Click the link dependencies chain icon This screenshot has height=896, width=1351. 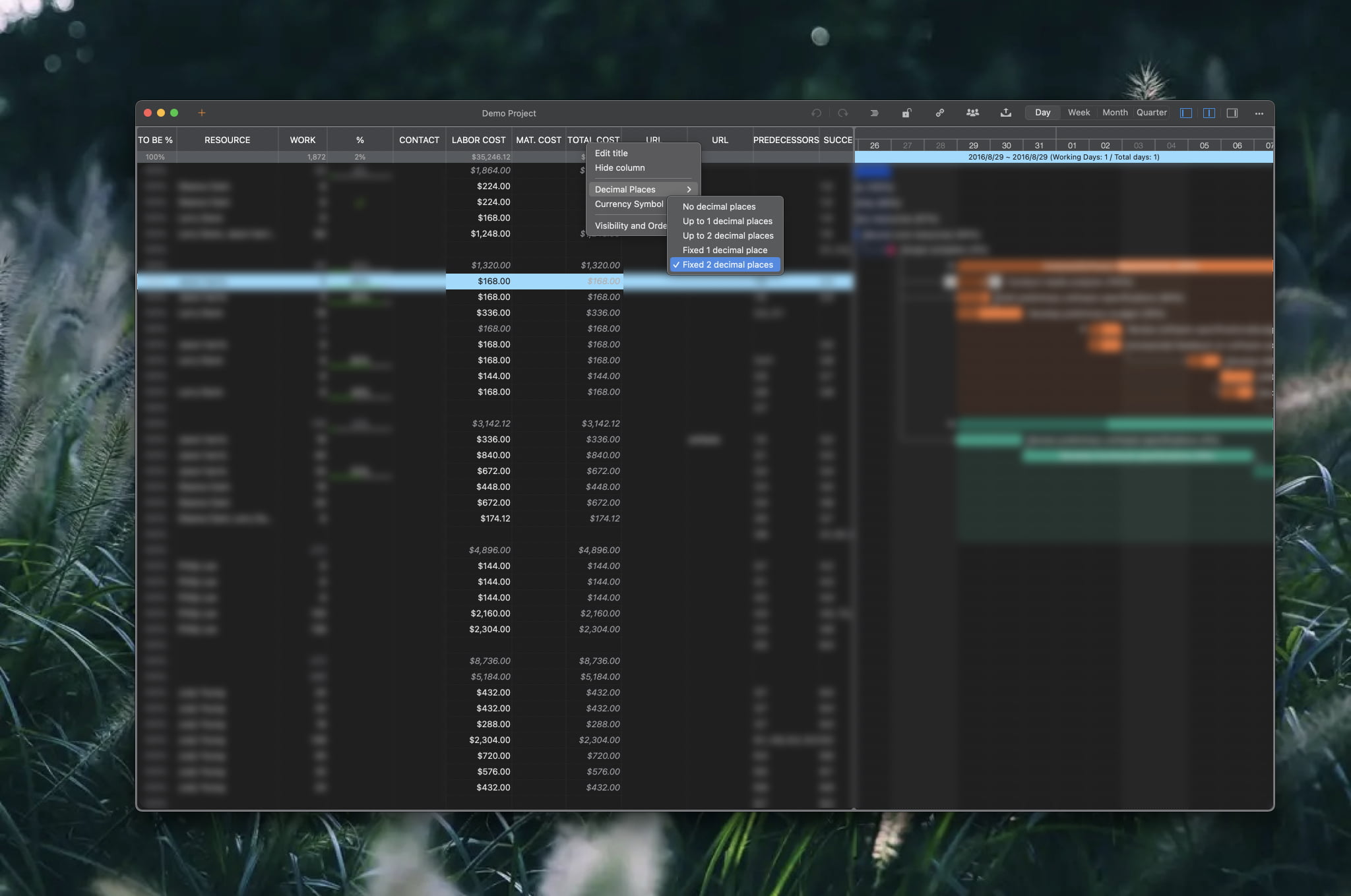click(940, 113)
